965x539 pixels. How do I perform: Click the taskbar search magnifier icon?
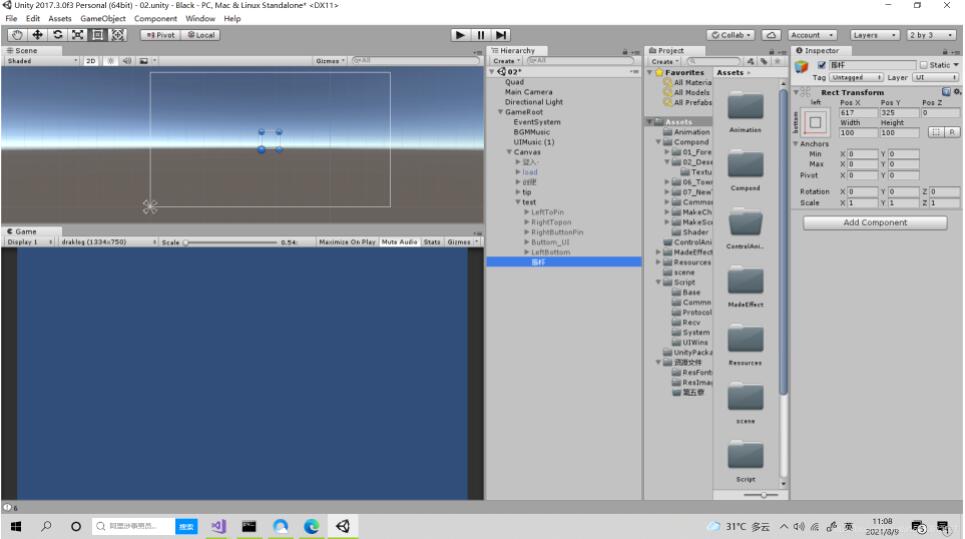click(46, 526)
